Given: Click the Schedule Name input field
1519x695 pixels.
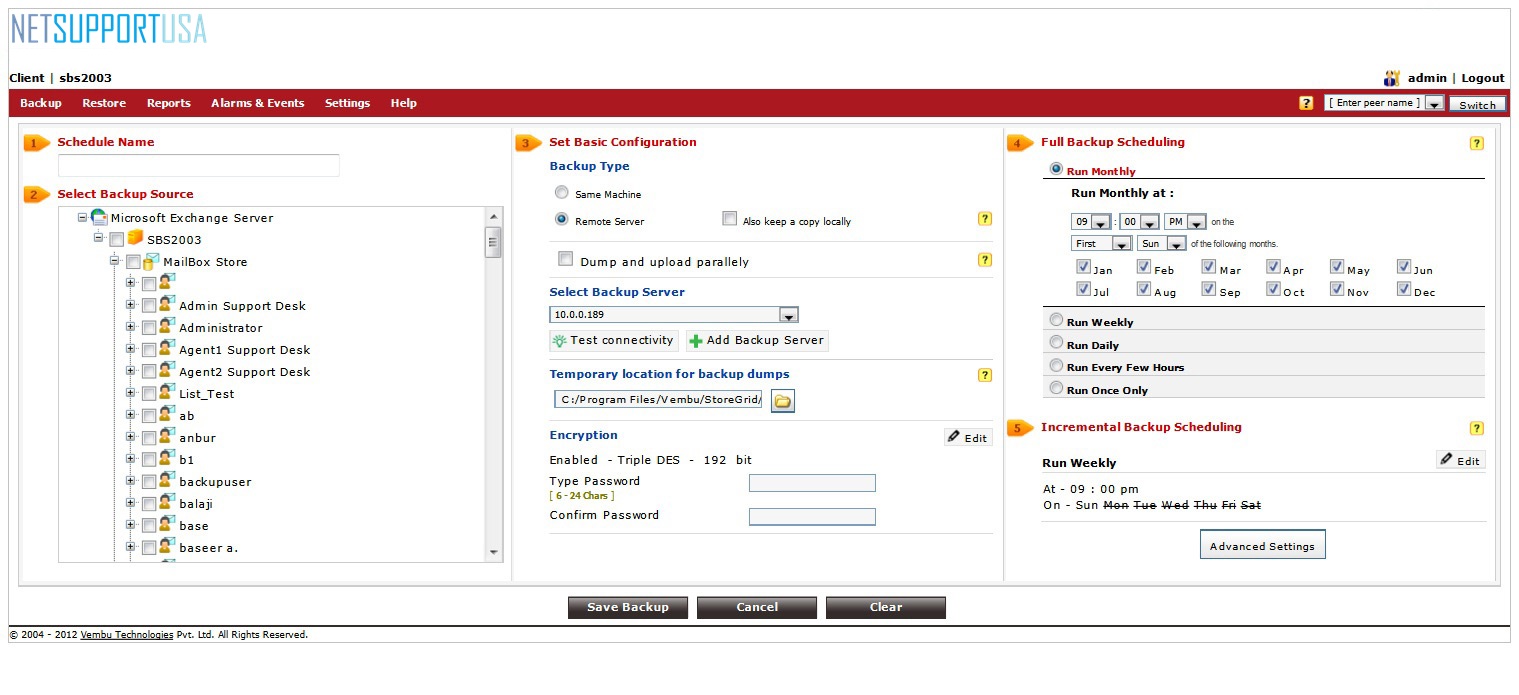Looking at the screenshot, I should [x=198, y=166].
